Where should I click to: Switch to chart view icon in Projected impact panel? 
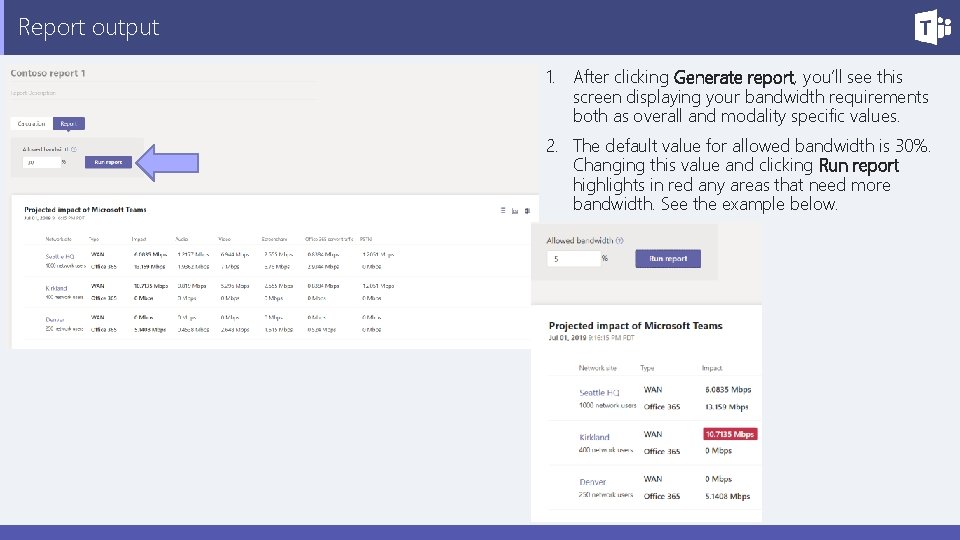[515, 211]
